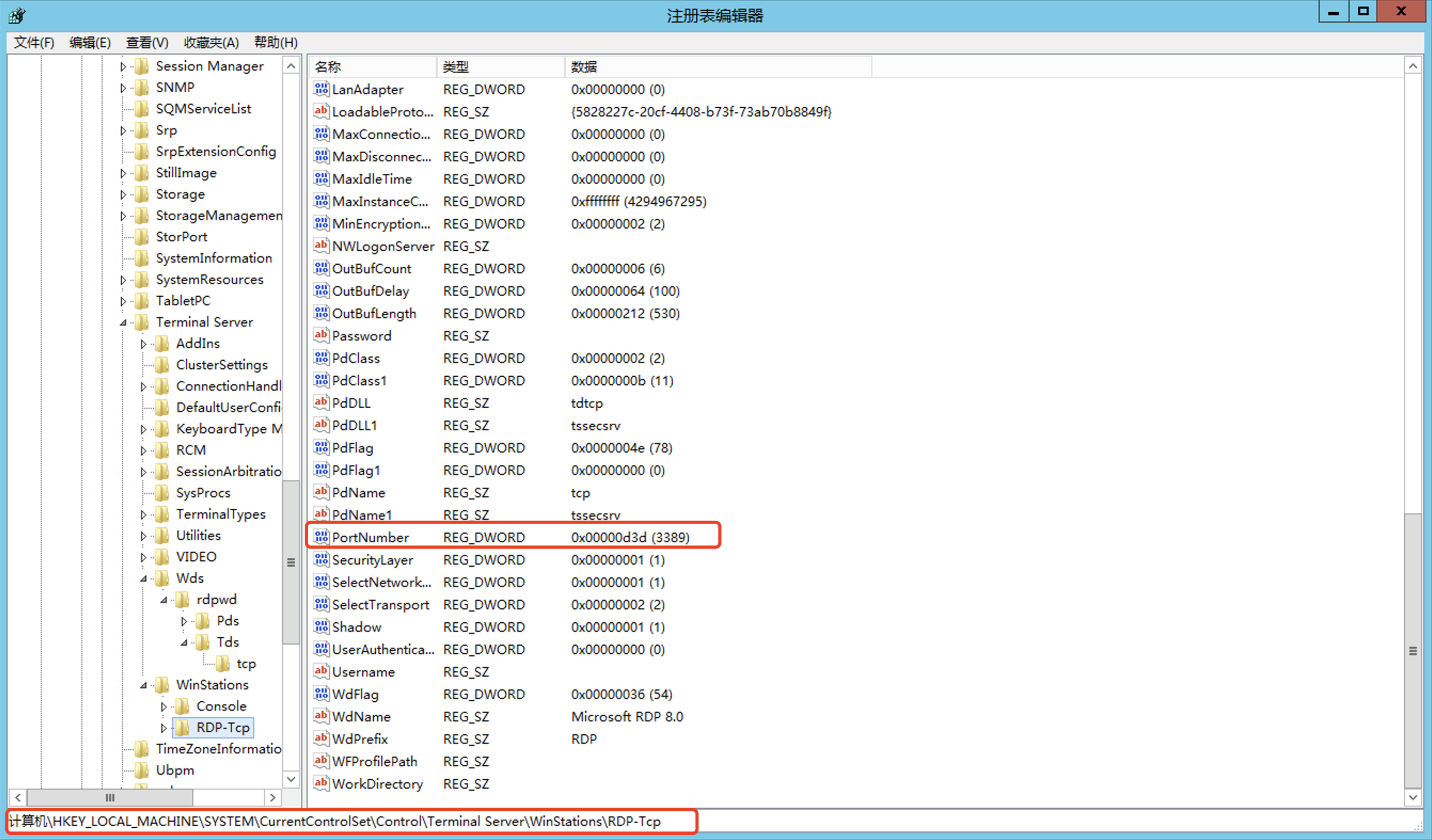This screenshot has width=1432, height=840.
Task: Click value list scroll down arrow
Action: 1413,797
